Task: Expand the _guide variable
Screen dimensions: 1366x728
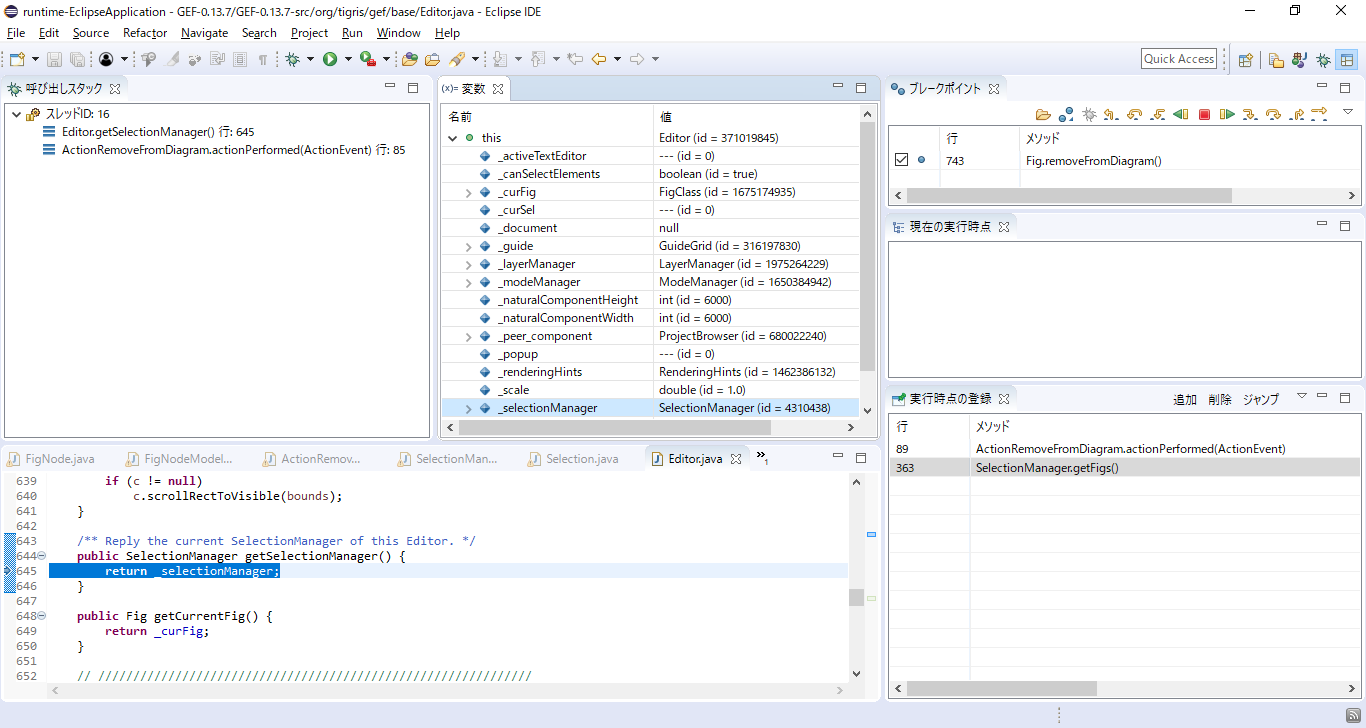Action: tap(468, 246)
